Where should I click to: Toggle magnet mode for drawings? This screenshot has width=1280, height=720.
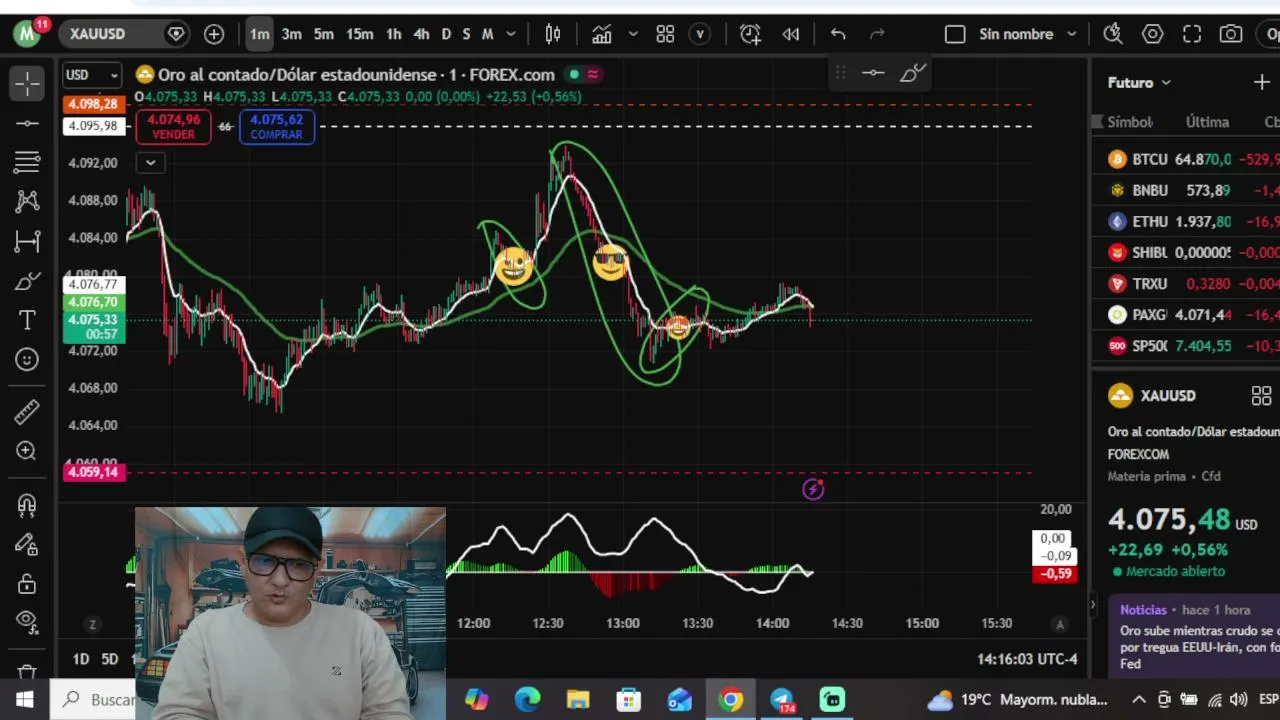[x=27, y=505]
